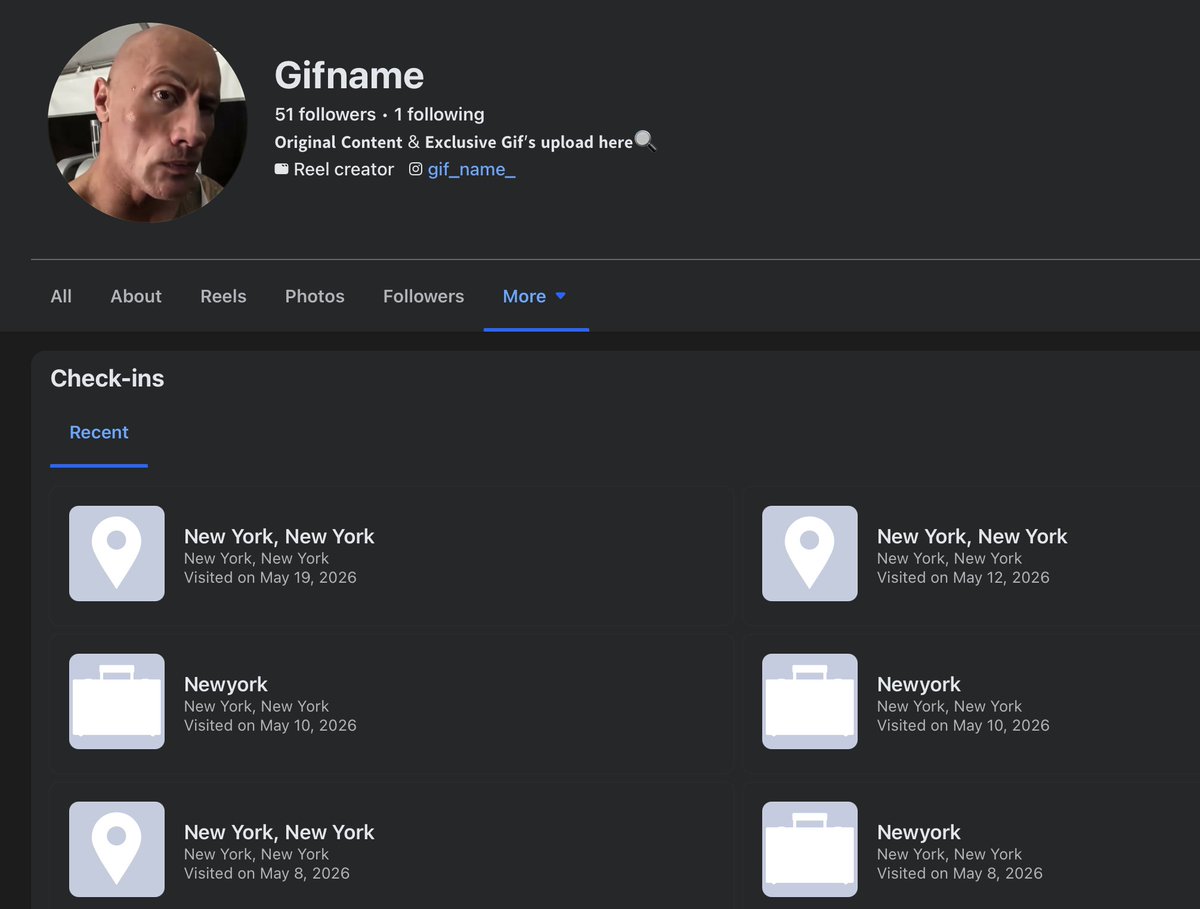Screen dimensions: 1200x909
Task: Switch to the Photos tab
Action: [x=315, y=296]
